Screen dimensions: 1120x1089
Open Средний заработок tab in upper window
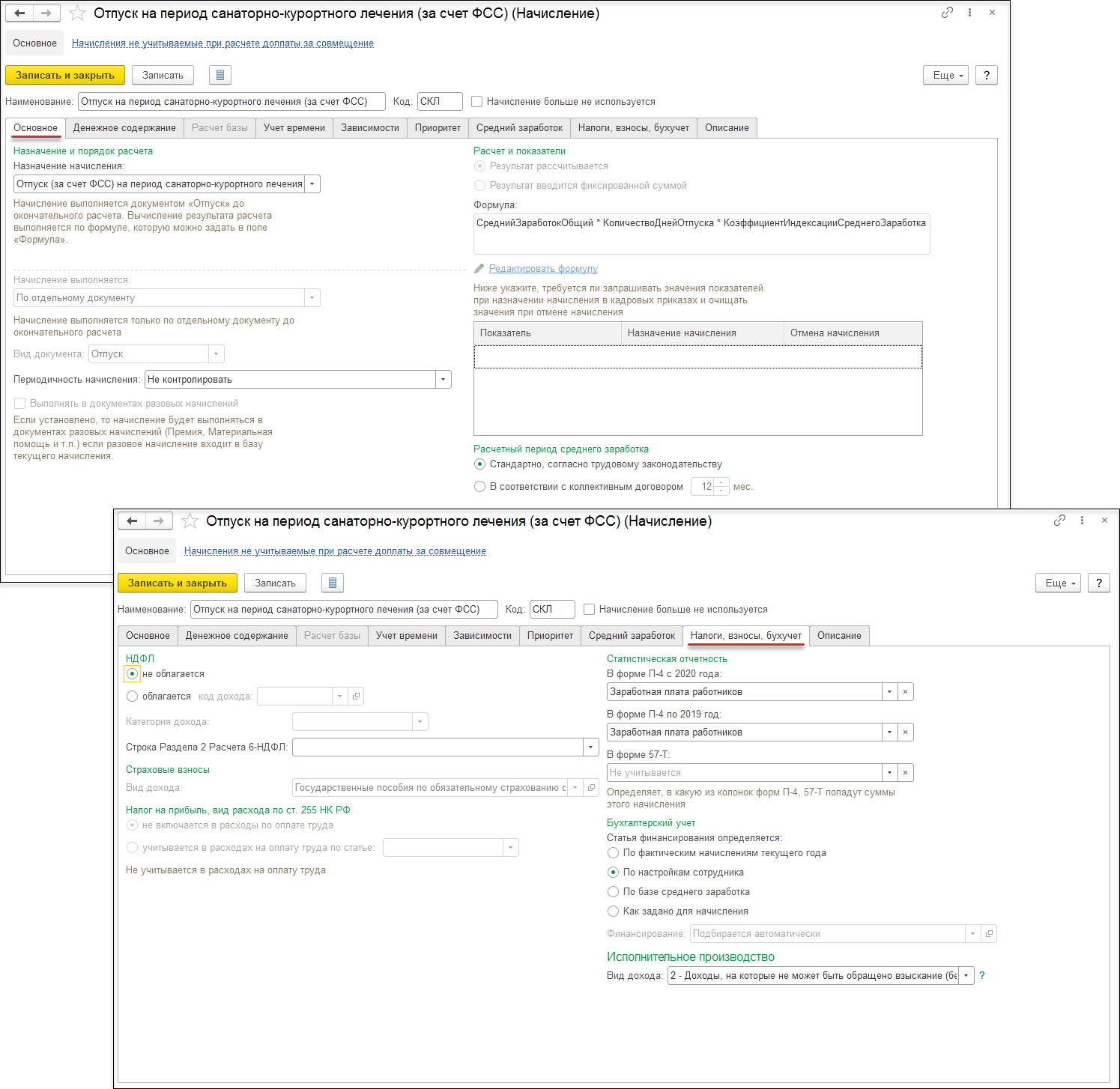[x=519, y=128]
